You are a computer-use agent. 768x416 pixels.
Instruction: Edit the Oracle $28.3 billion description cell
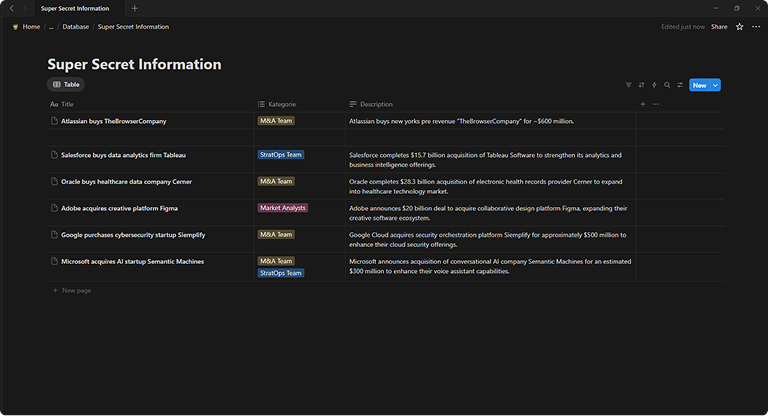[x=491, y=186]
